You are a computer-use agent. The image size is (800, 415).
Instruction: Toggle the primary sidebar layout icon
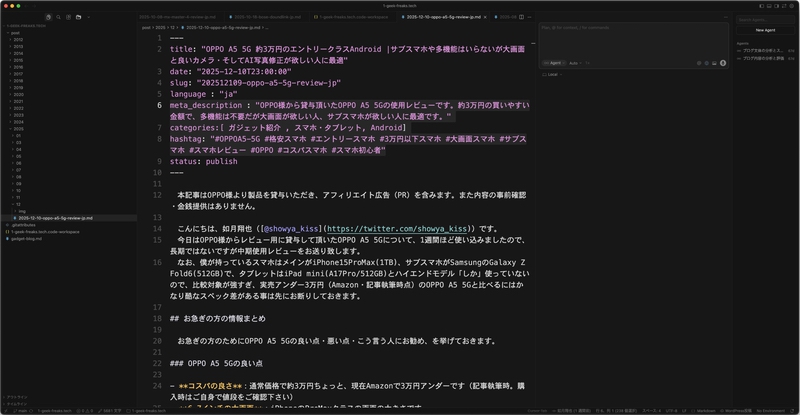point(761,6)
